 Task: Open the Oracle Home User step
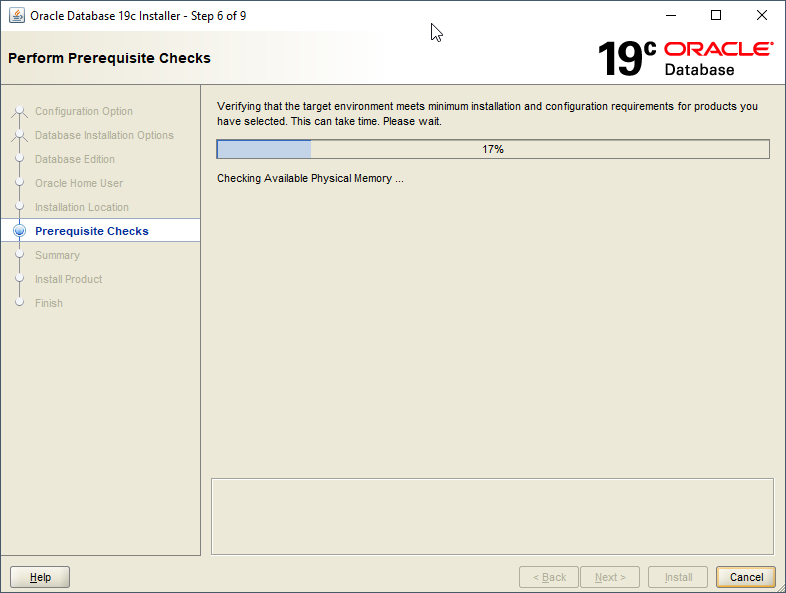coord(79,183)
